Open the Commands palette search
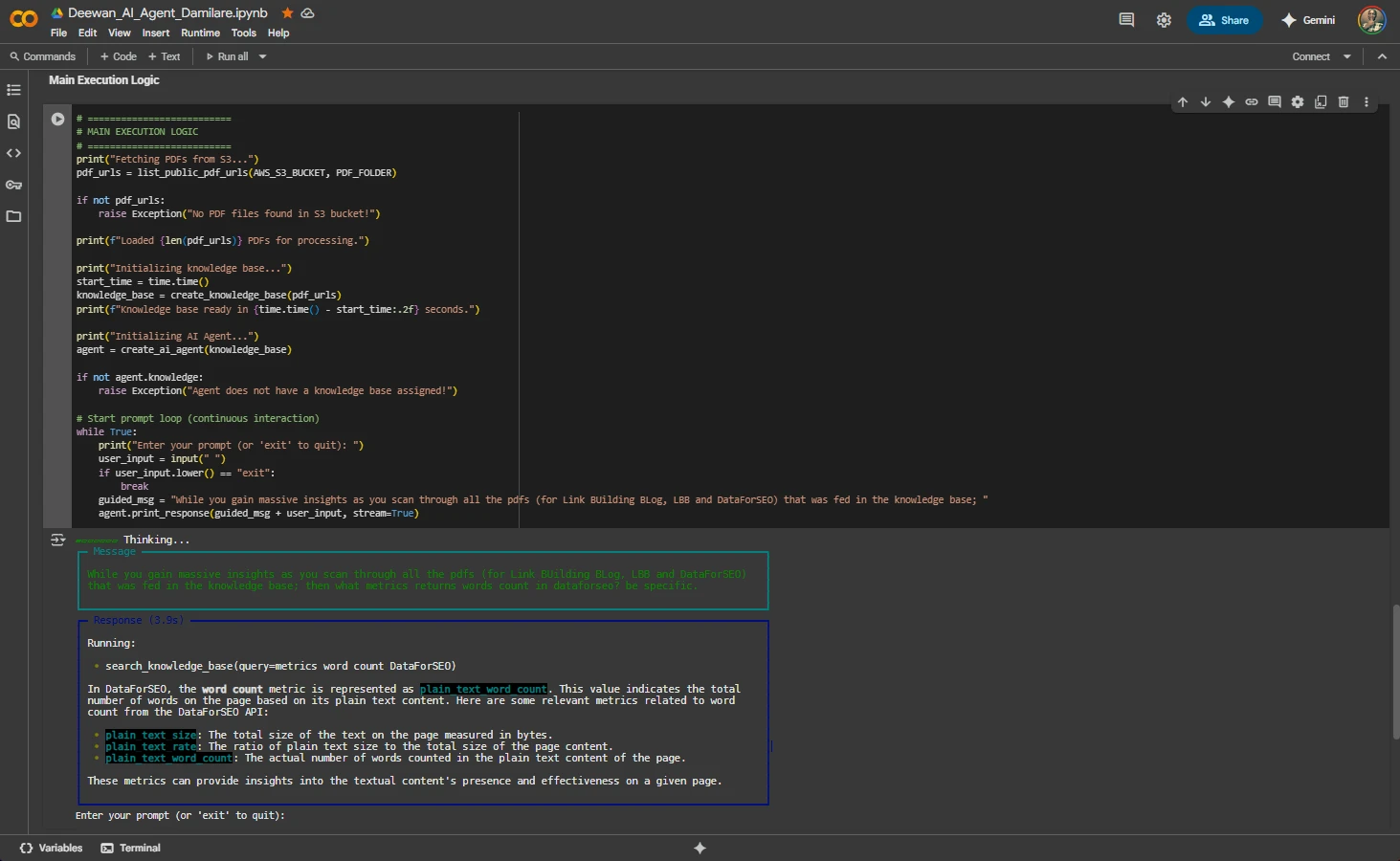1400x861 pixels. 43,56
